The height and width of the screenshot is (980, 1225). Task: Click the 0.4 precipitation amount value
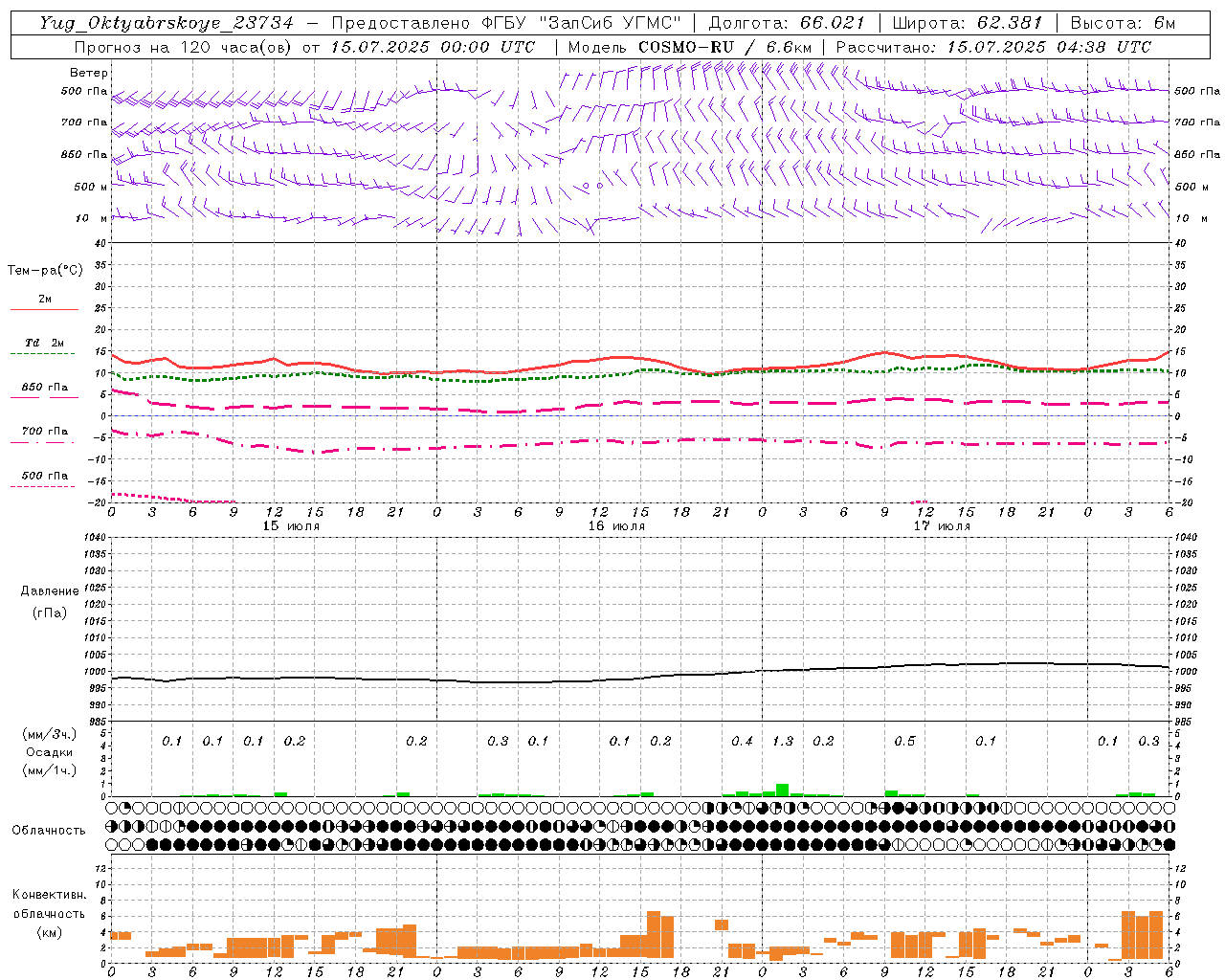(742, 741)
